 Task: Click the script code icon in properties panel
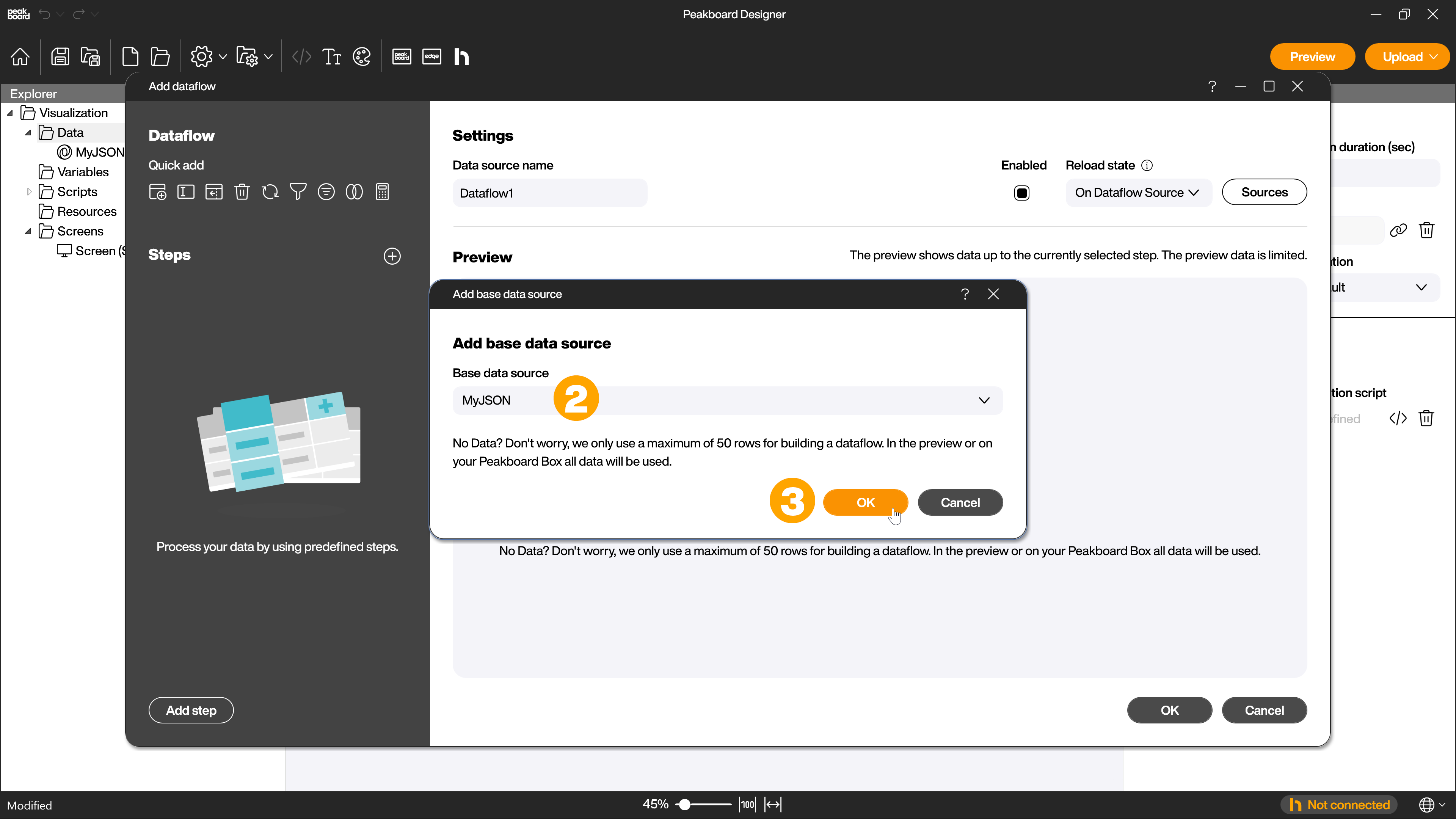click(1398, 418)
